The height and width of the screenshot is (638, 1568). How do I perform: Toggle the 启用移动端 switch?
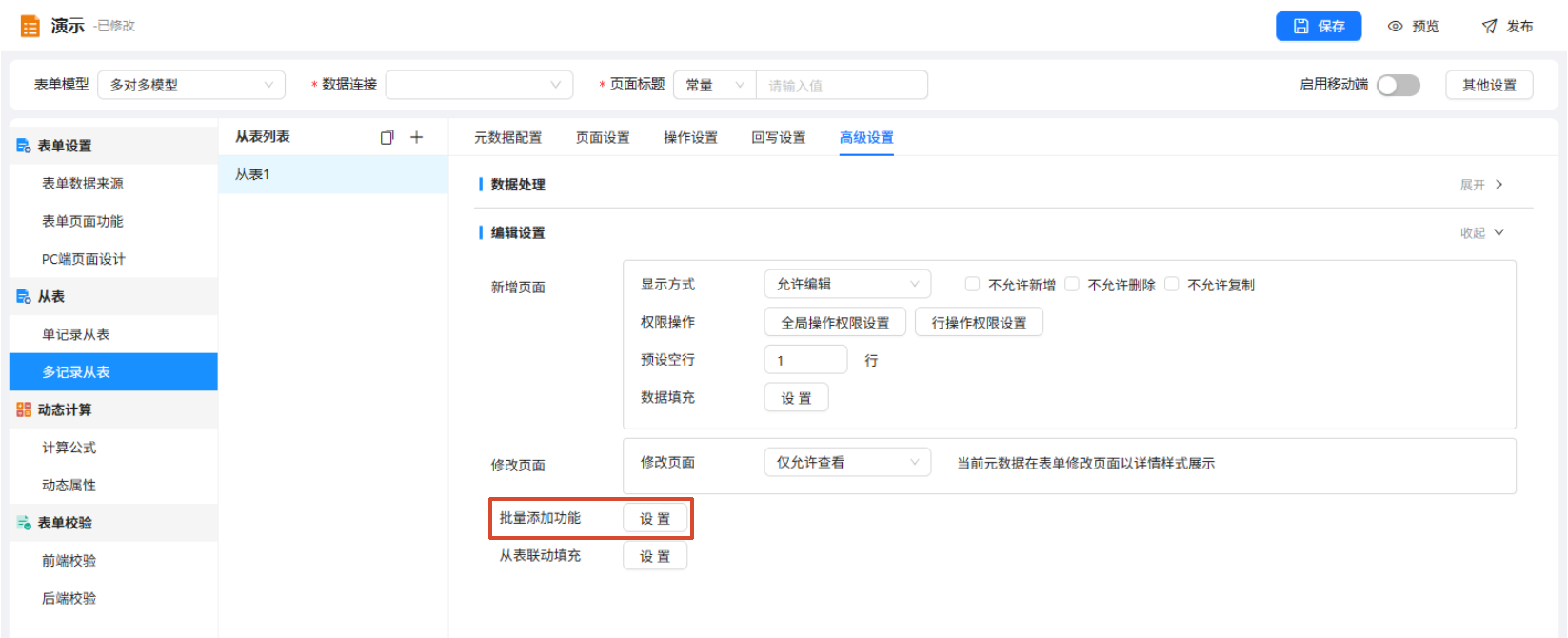(x=1398, y=85)
